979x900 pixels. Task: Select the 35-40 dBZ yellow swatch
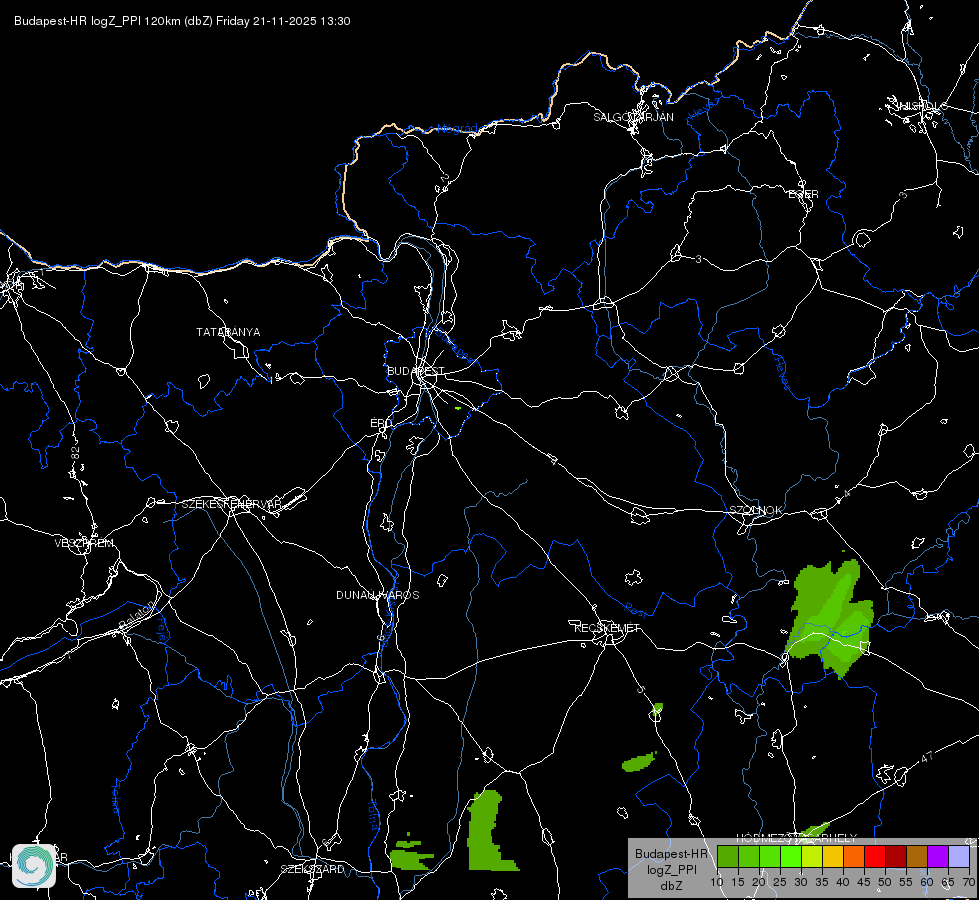[x=833, y=857]
